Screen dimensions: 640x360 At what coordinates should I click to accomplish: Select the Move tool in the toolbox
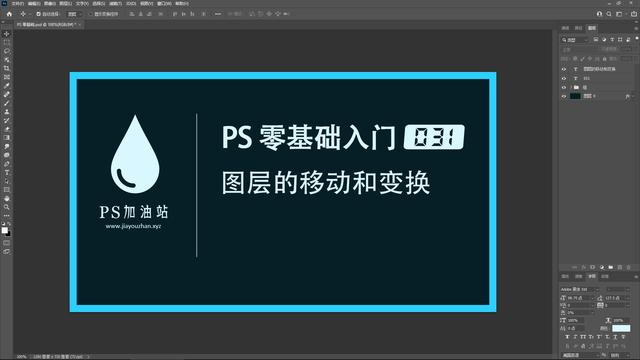pyautogui.click(x=7, y=34)
